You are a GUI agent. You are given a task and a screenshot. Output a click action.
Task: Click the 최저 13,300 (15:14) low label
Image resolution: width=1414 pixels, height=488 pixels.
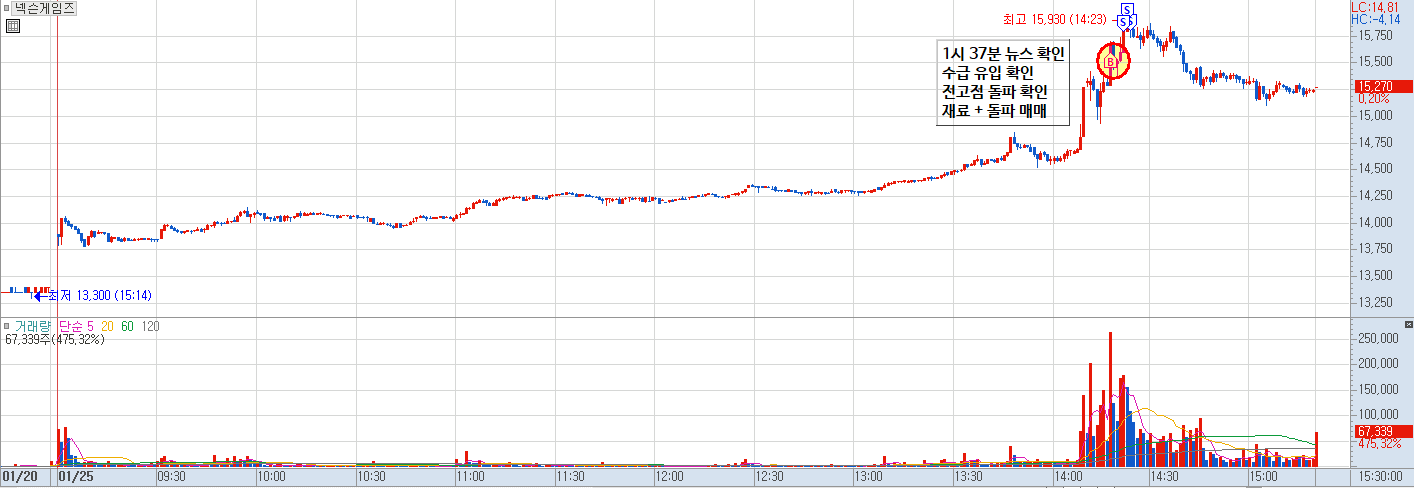pyautogui.click(x=99, y=295)
